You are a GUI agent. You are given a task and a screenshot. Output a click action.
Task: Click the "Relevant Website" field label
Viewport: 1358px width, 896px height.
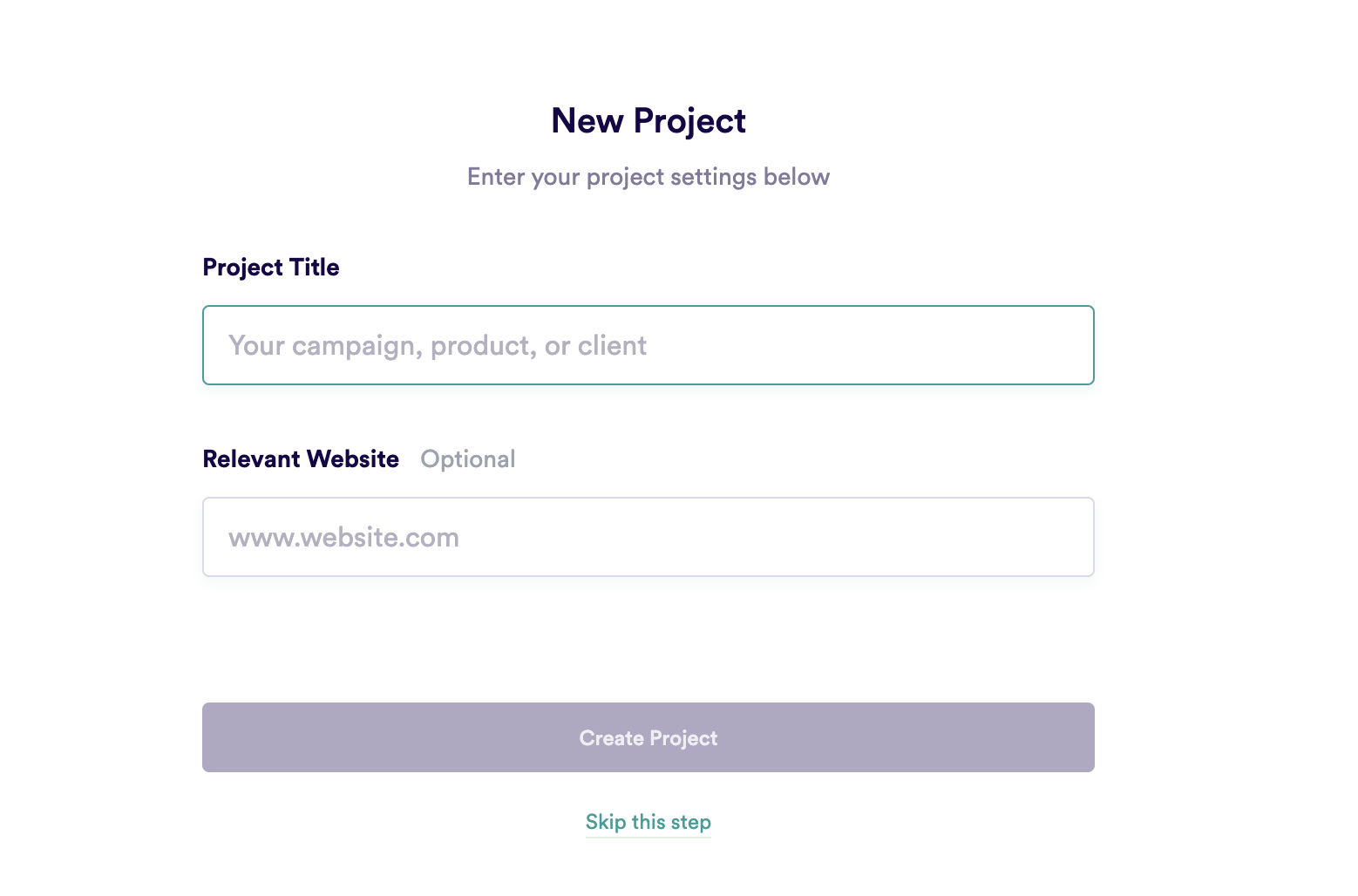[x=301, y=459]
